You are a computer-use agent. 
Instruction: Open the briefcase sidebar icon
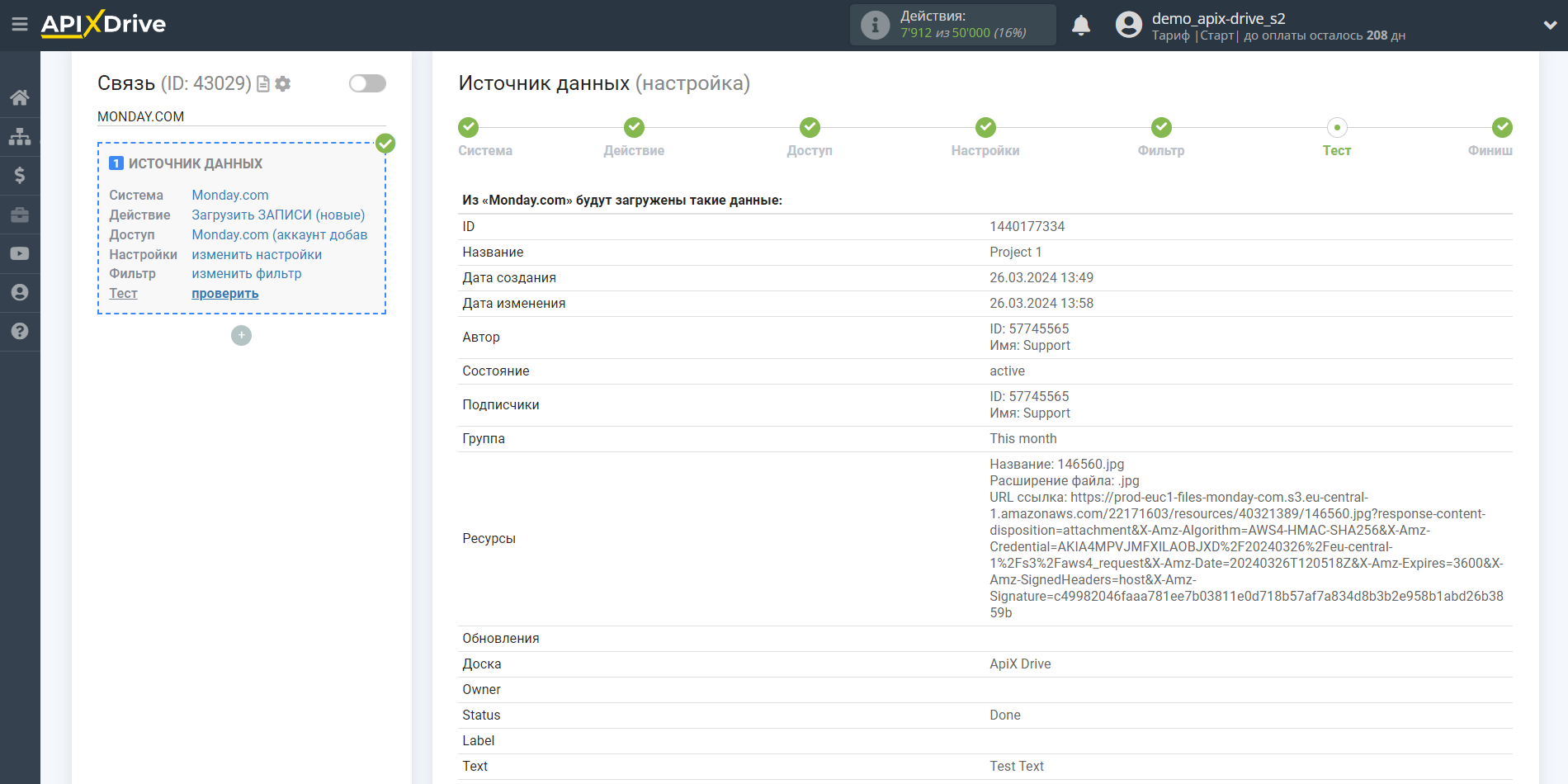[20, 215]
